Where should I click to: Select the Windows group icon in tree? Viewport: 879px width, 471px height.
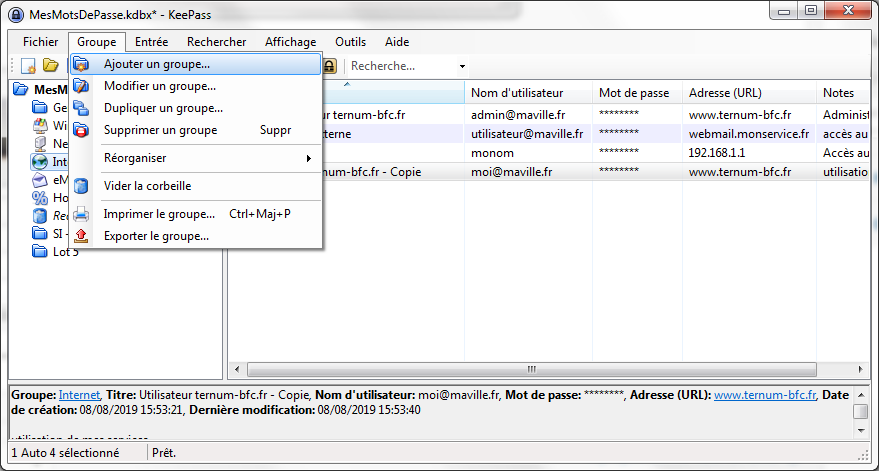point(40,126)
